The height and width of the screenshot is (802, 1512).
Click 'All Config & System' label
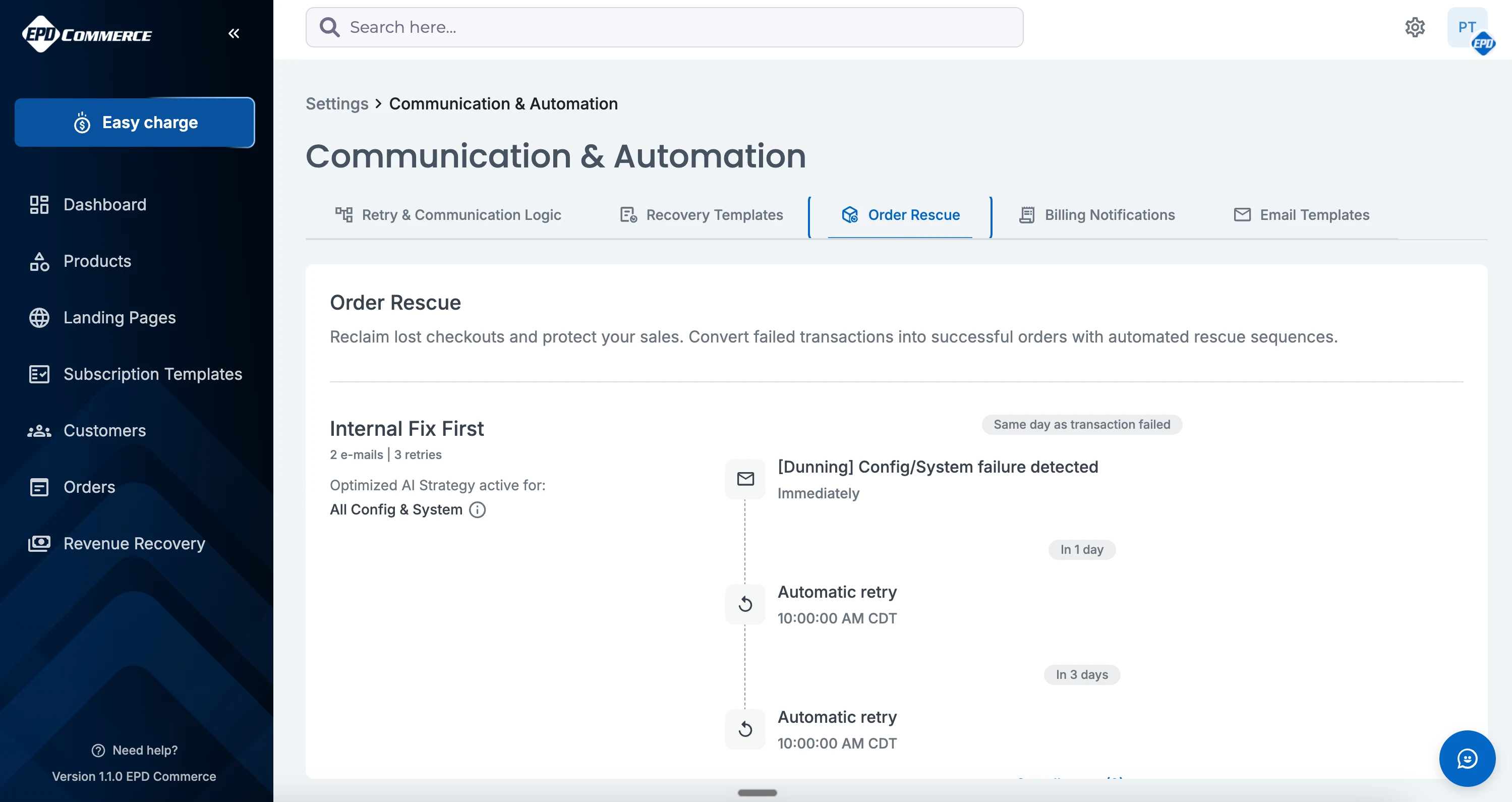coord(396,509)
